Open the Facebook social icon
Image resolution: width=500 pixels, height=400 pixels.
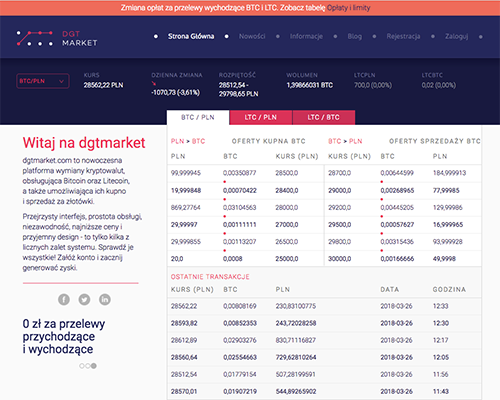(64, 299)
